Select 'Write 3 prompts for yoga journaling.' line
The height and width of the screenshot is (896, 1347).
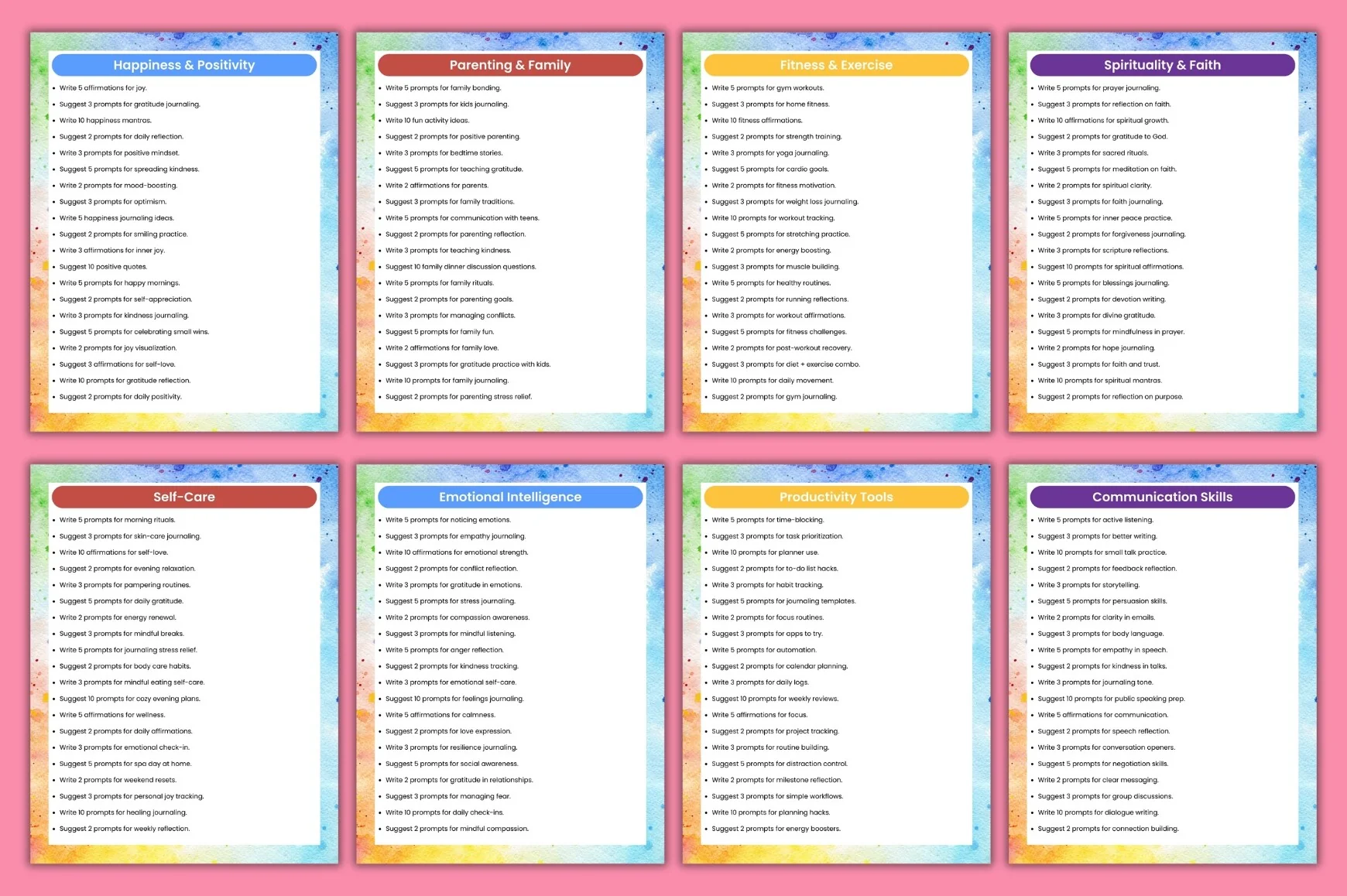coord(770,153)
